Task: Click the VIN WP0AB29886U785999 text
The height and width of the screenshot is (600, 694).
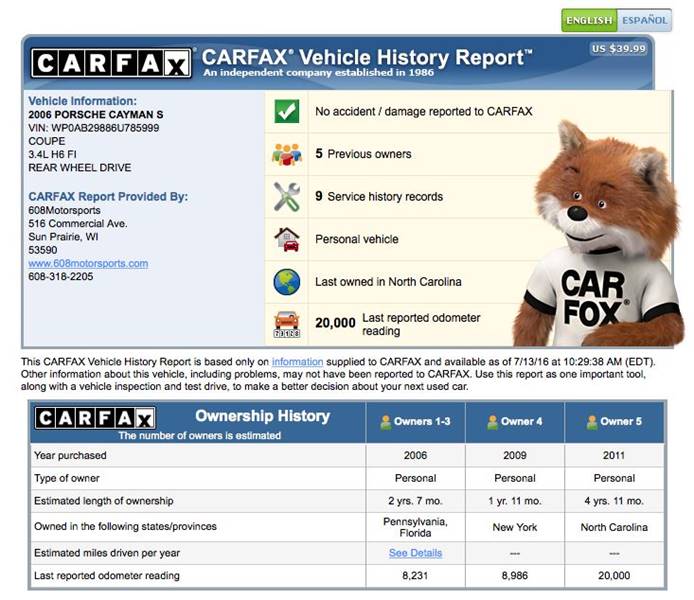Action: click(x=93, y=128)
